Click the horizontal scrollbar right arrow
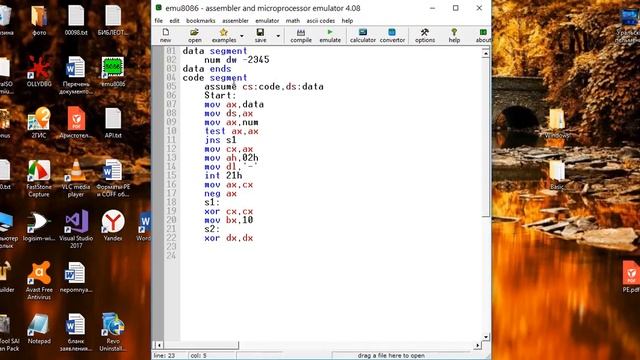The image size is (640, 360). point(477,345)
